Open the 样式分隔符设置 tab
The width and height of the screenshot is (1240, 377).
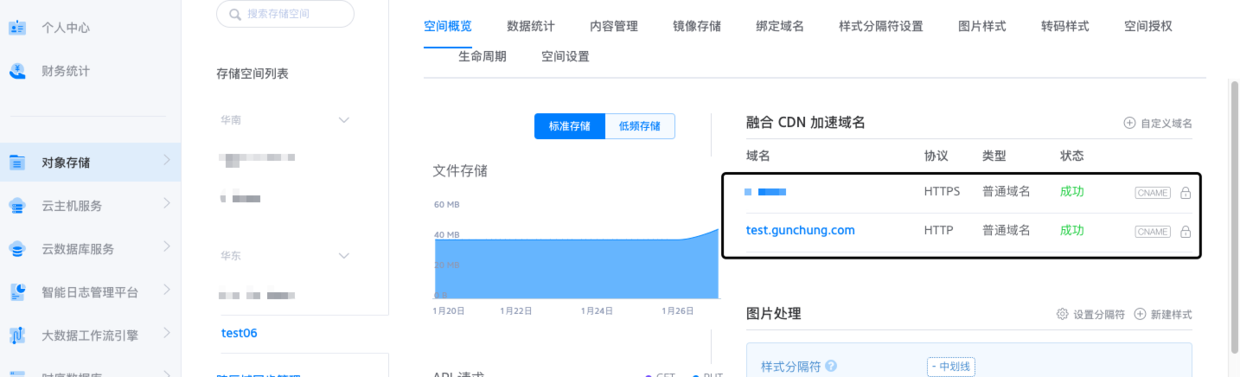click(881, 26)
